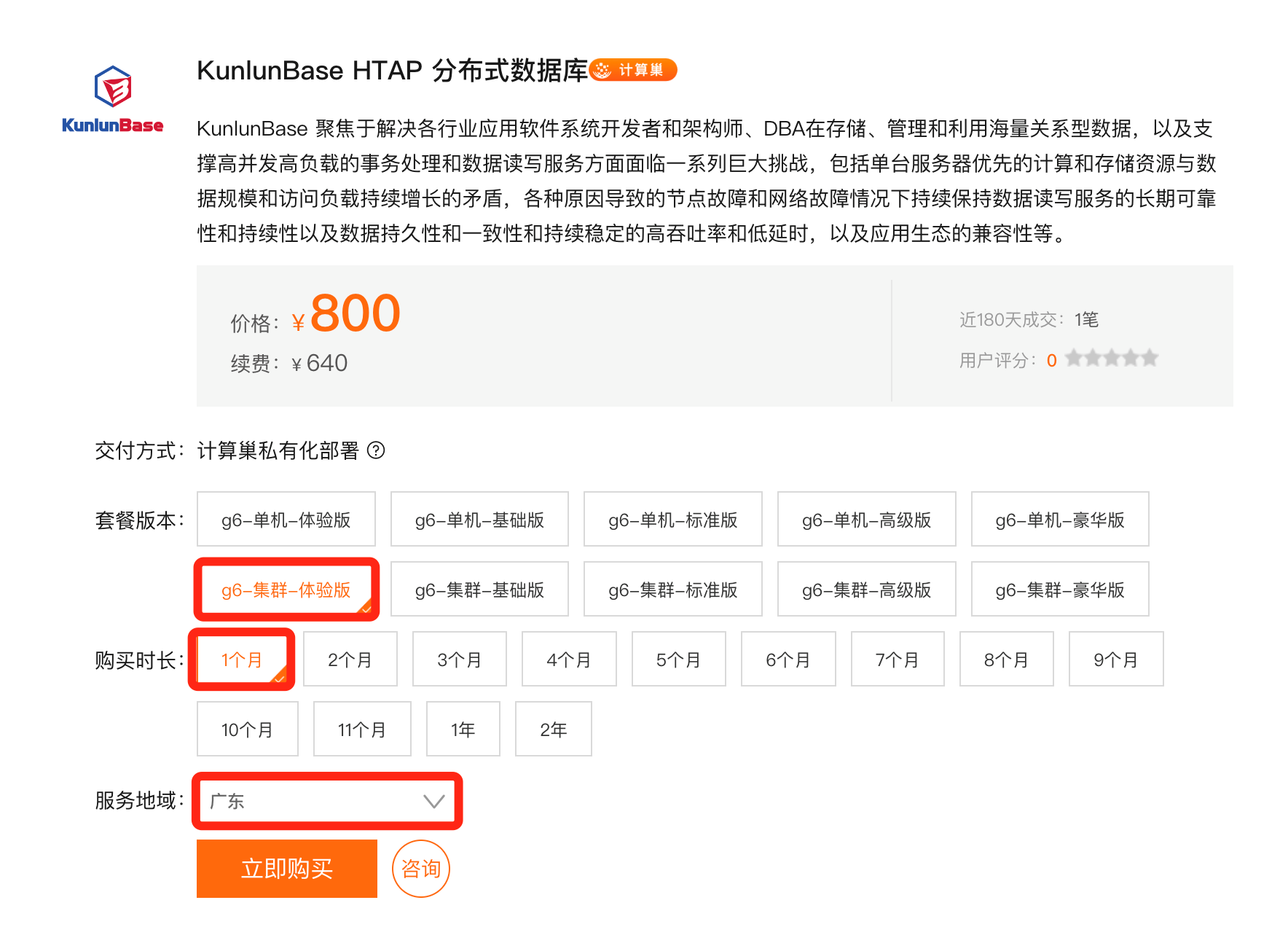The height and width of the screenshot is (927, 1288).
Task: Click the 咨询 round button
Action: pos(421,869)
